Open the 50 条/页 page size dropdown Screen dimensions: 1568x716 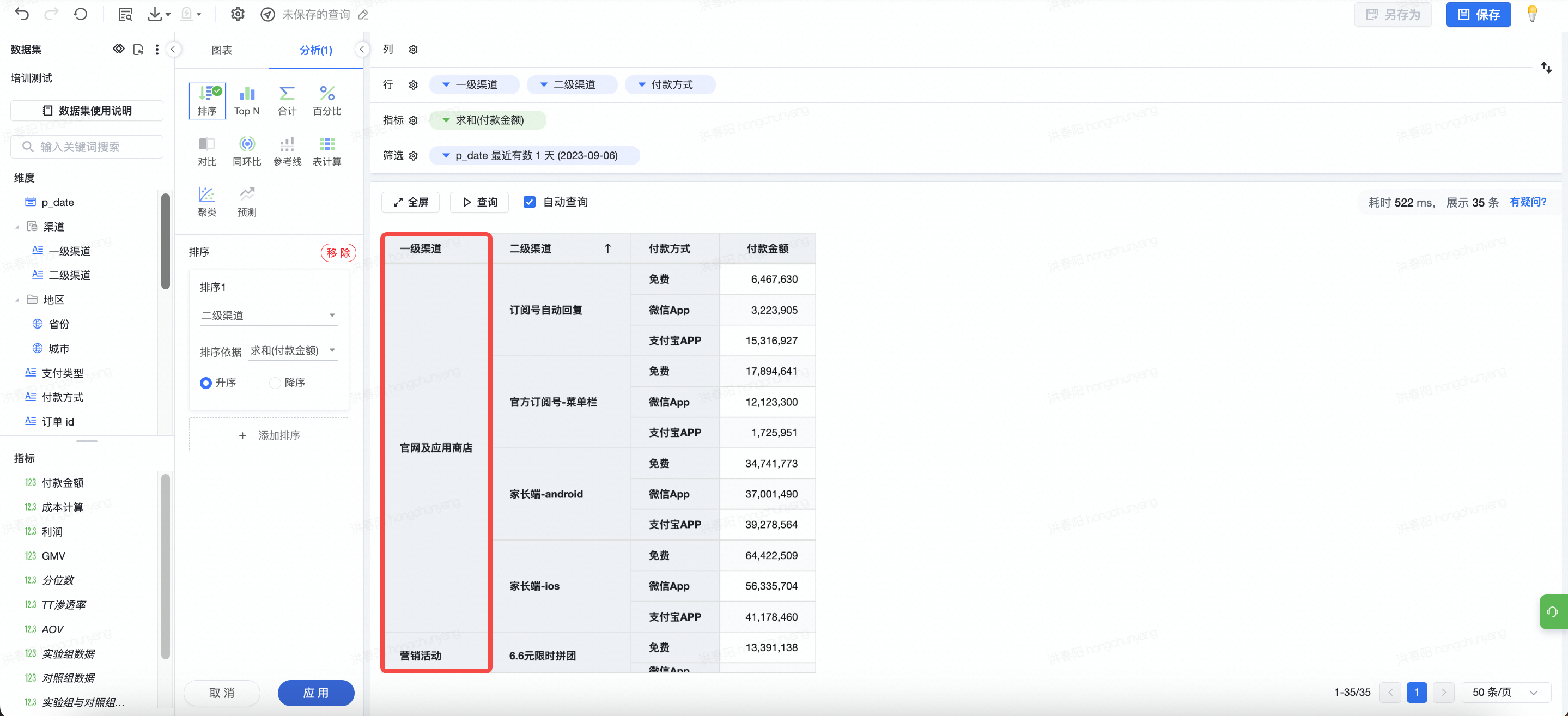pyautogui.click(x=1505, y=692)
